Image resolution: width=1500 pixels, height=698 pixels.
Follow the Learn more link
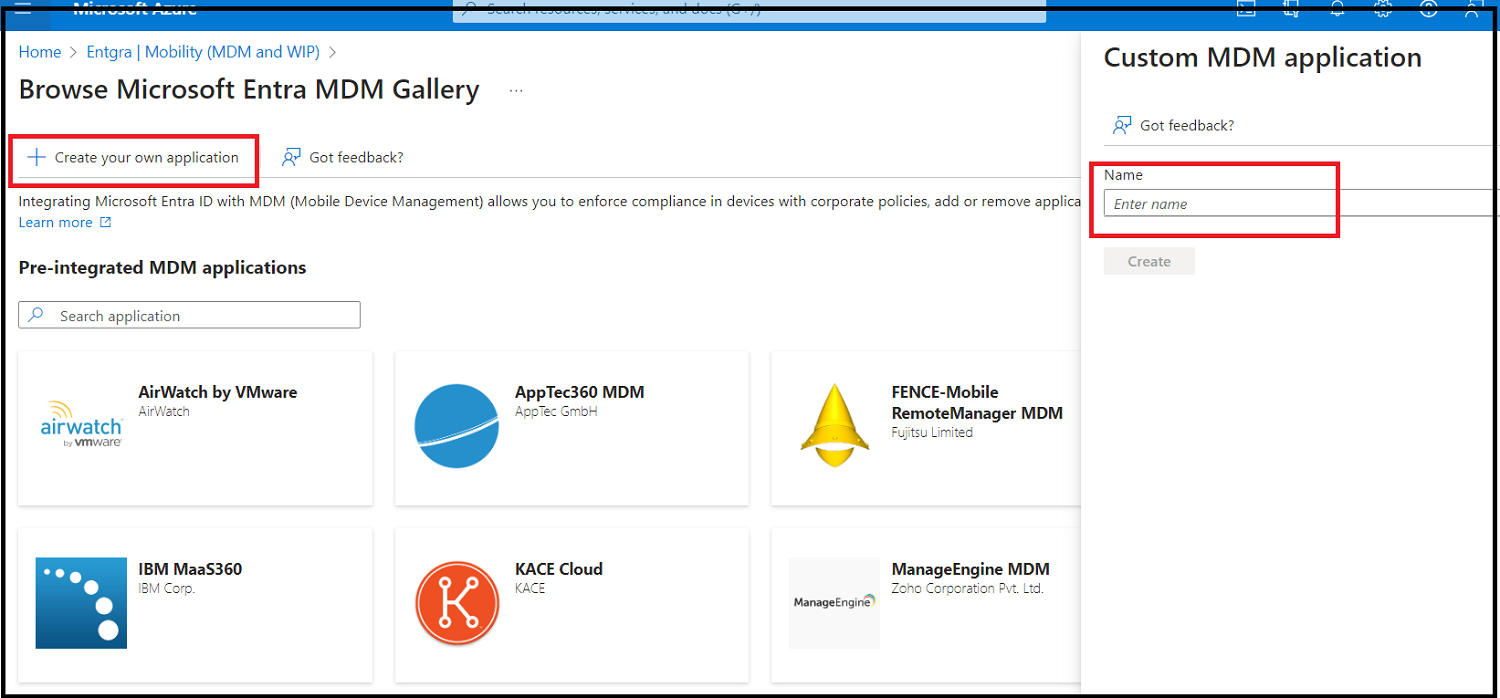pyautogui.click(x=55, y=222)
